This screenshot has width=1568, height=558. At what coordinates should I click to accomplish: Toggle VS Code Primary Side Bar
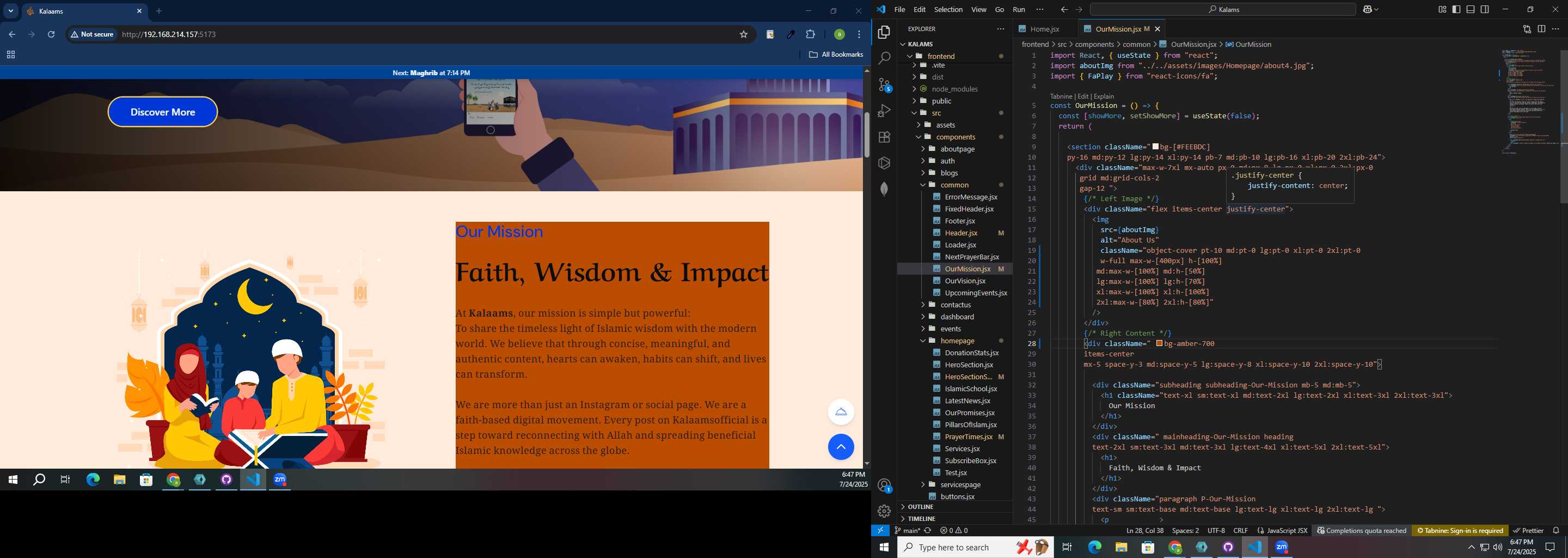click(1456, 10)
